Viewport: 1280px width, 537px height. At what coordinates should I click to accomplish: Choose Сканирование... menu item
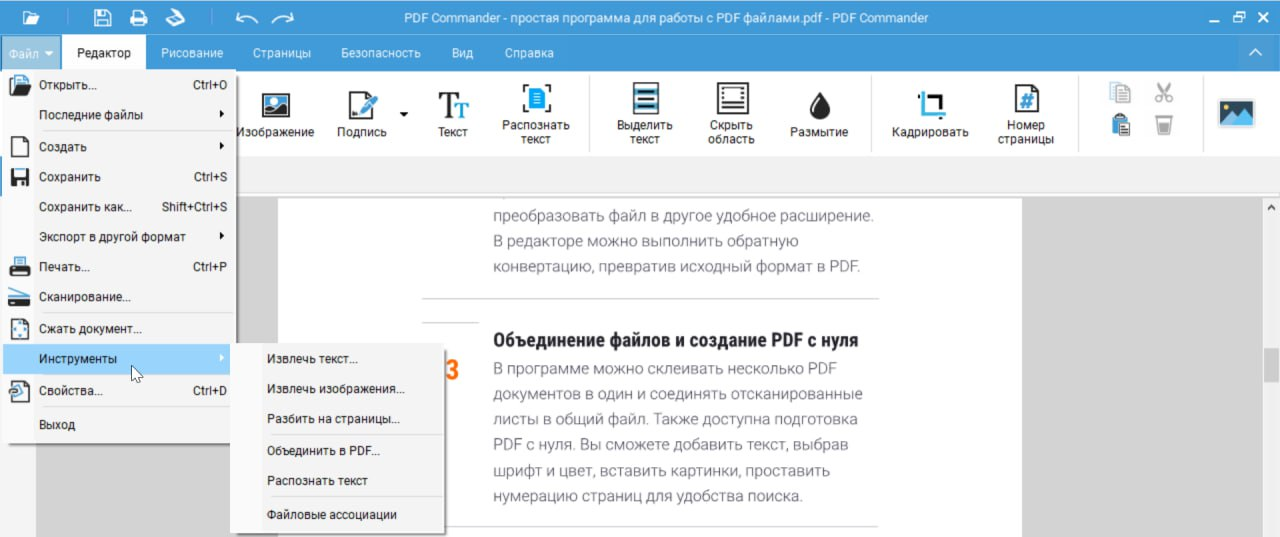tap(118, 297)
